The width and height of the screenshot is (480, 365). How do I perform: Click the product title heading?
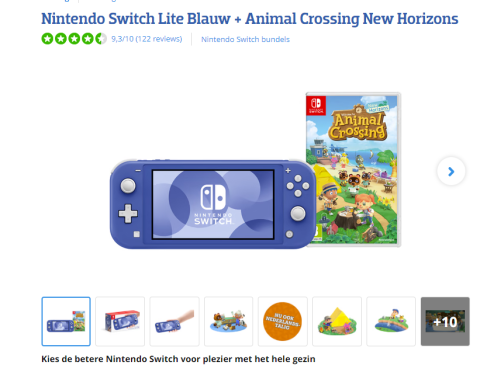point(250,19)
